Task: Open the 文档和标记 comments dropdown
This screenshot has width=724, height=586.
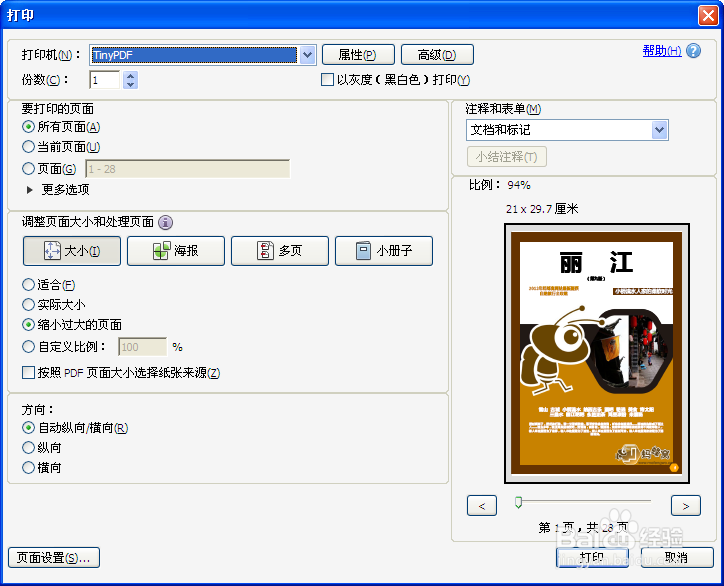Action: 567,130
